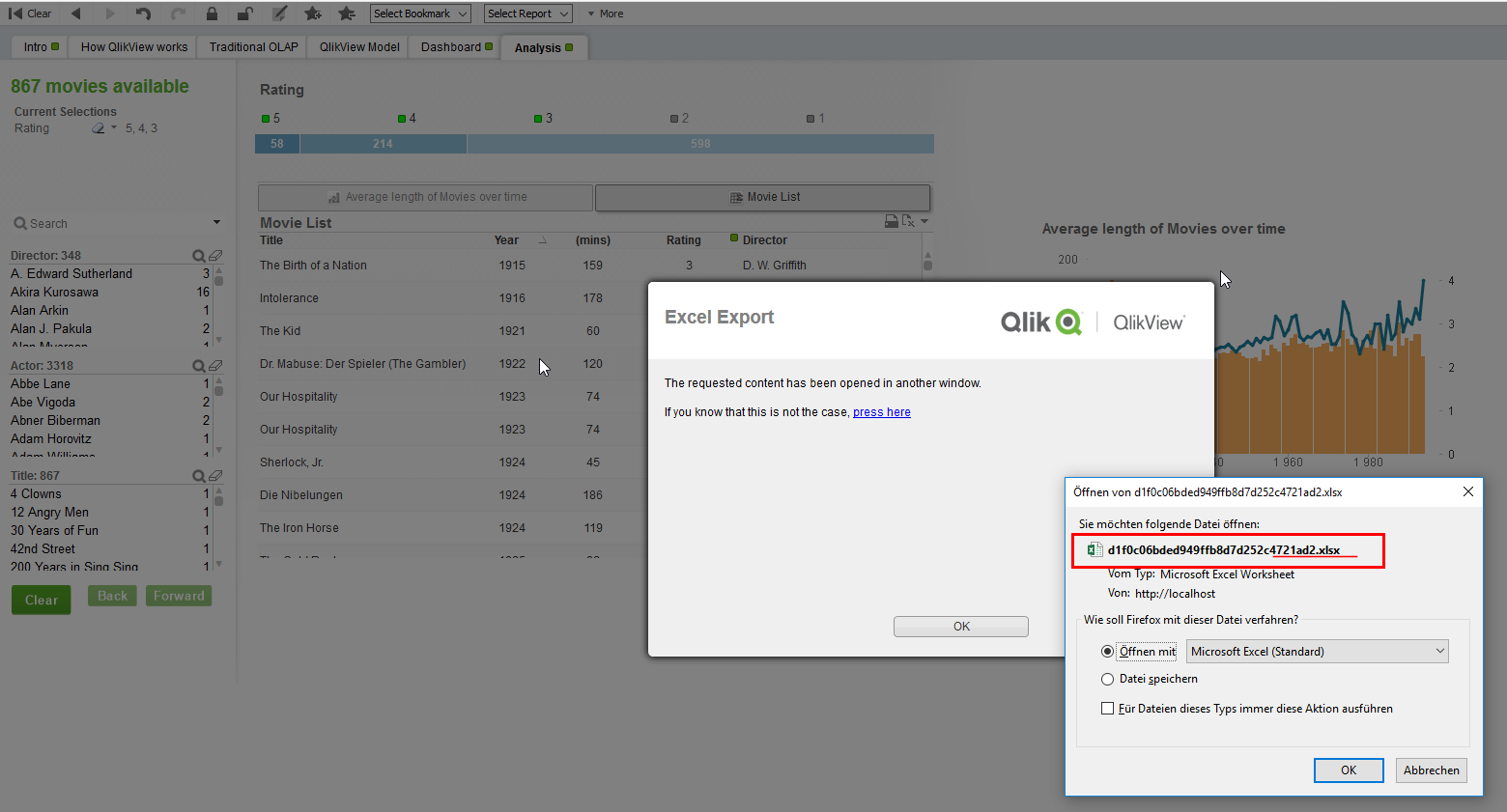Select the 'Öffnen mit' radio button
This screenshot has width=1507, height=812.
tap(1107, 652)
